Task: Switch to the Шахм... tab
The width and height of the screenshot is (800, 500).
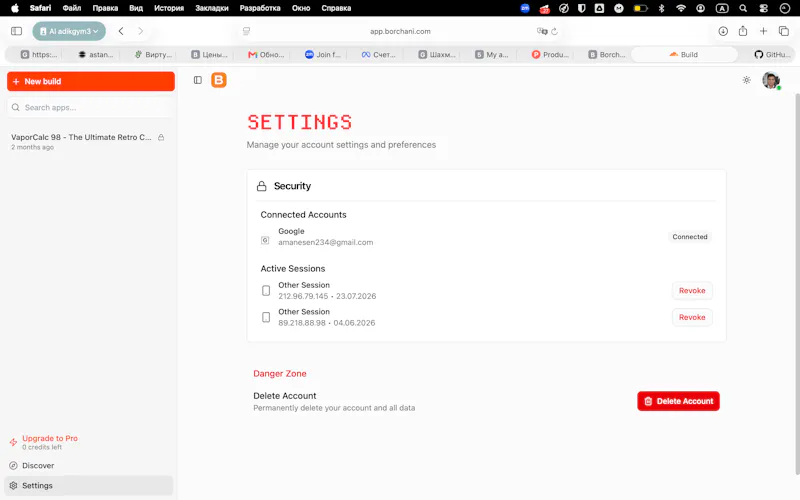Action: pyautogui.click(x=437, y=55)
